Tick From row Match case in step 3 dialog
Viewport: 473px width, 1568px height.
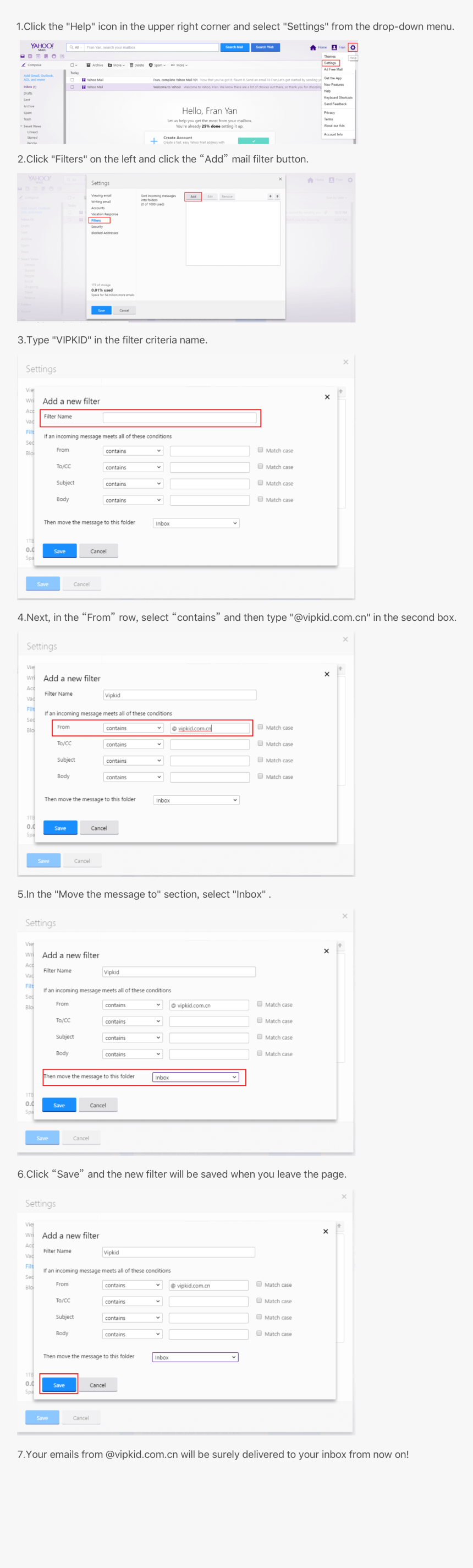click(260, 450)
